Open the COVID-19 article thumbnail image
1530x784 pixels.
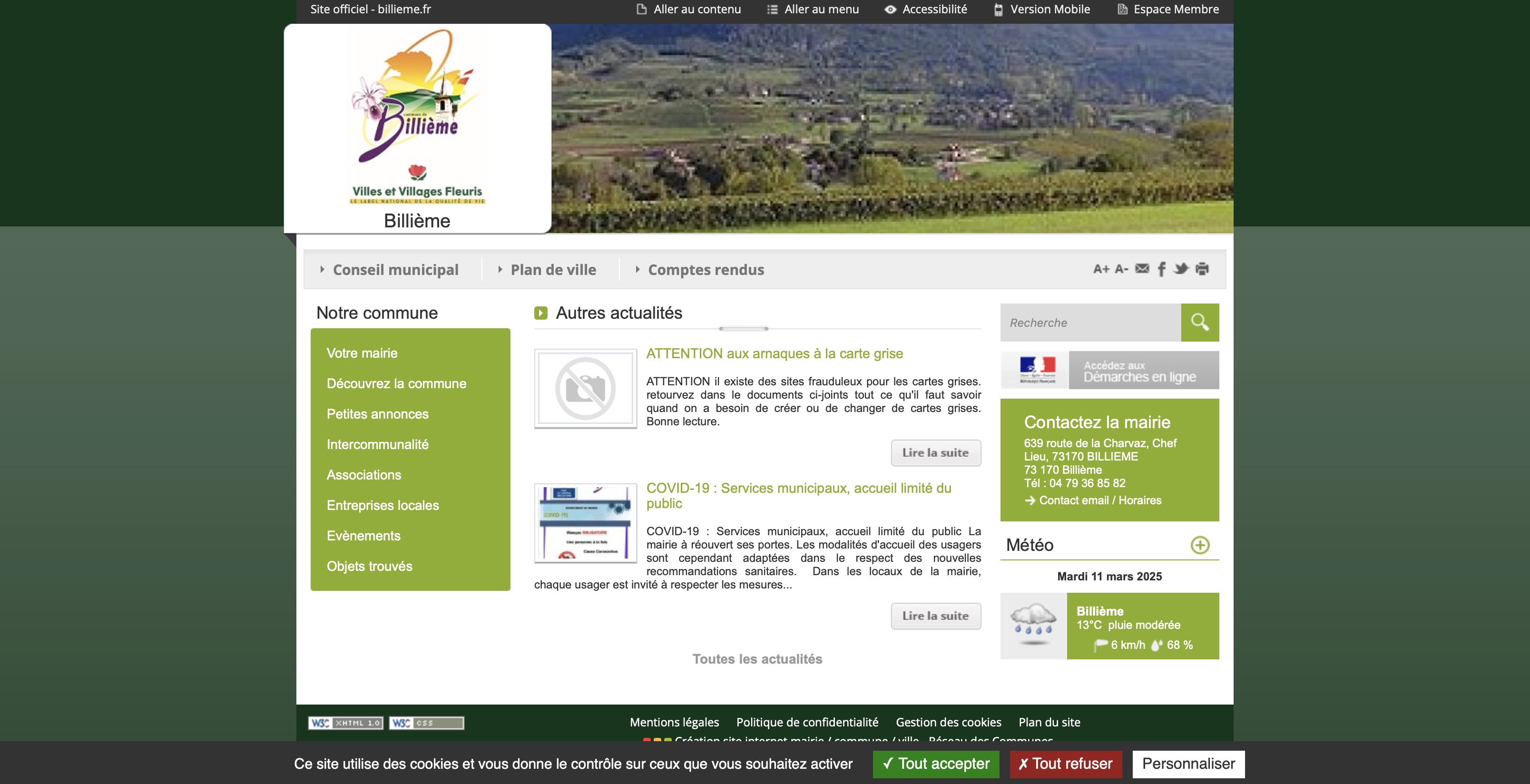[586, 523]
